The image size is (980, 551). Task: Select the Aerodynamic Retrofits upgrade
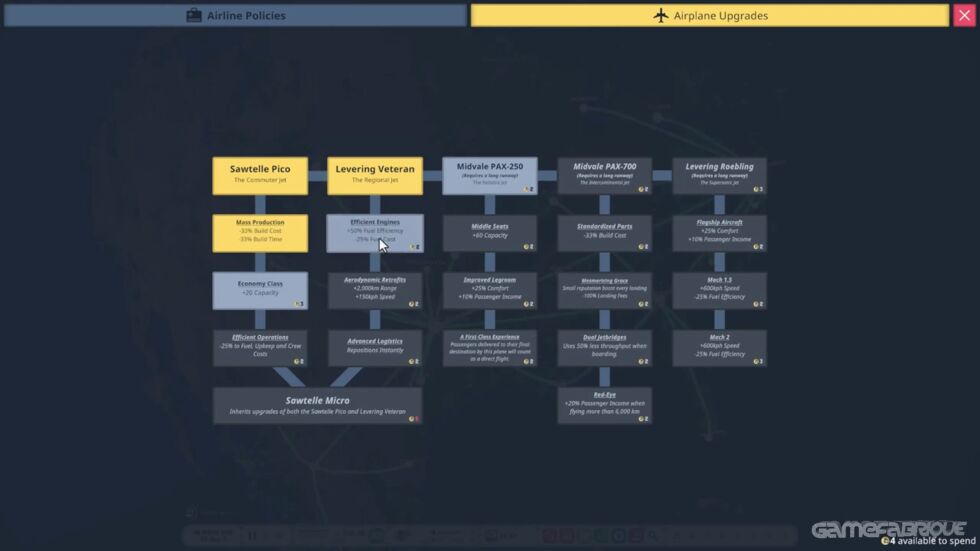click(x=375, y=290)
